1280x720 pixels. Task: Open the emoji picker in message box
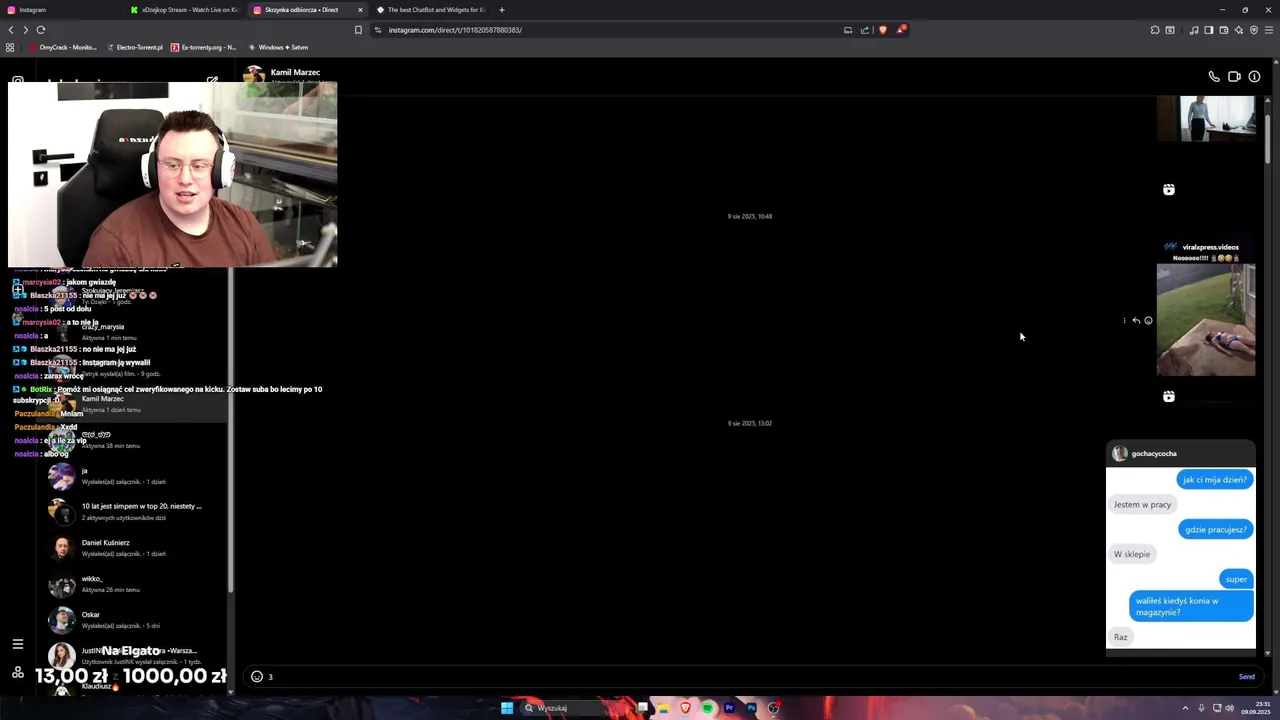coord(257,677)
